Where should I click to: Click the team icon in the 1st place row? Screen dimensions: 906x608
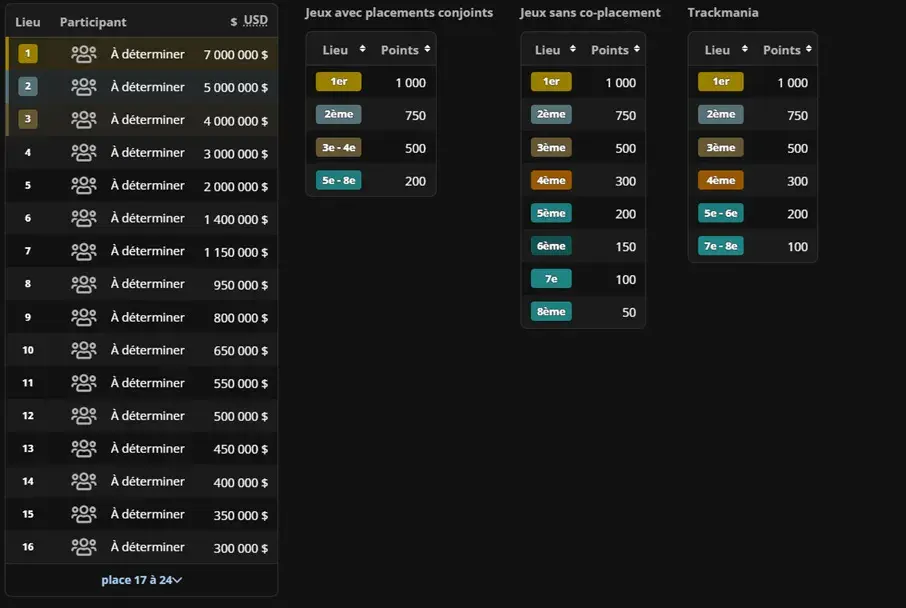pyautogui.click(x=84, y=54)
